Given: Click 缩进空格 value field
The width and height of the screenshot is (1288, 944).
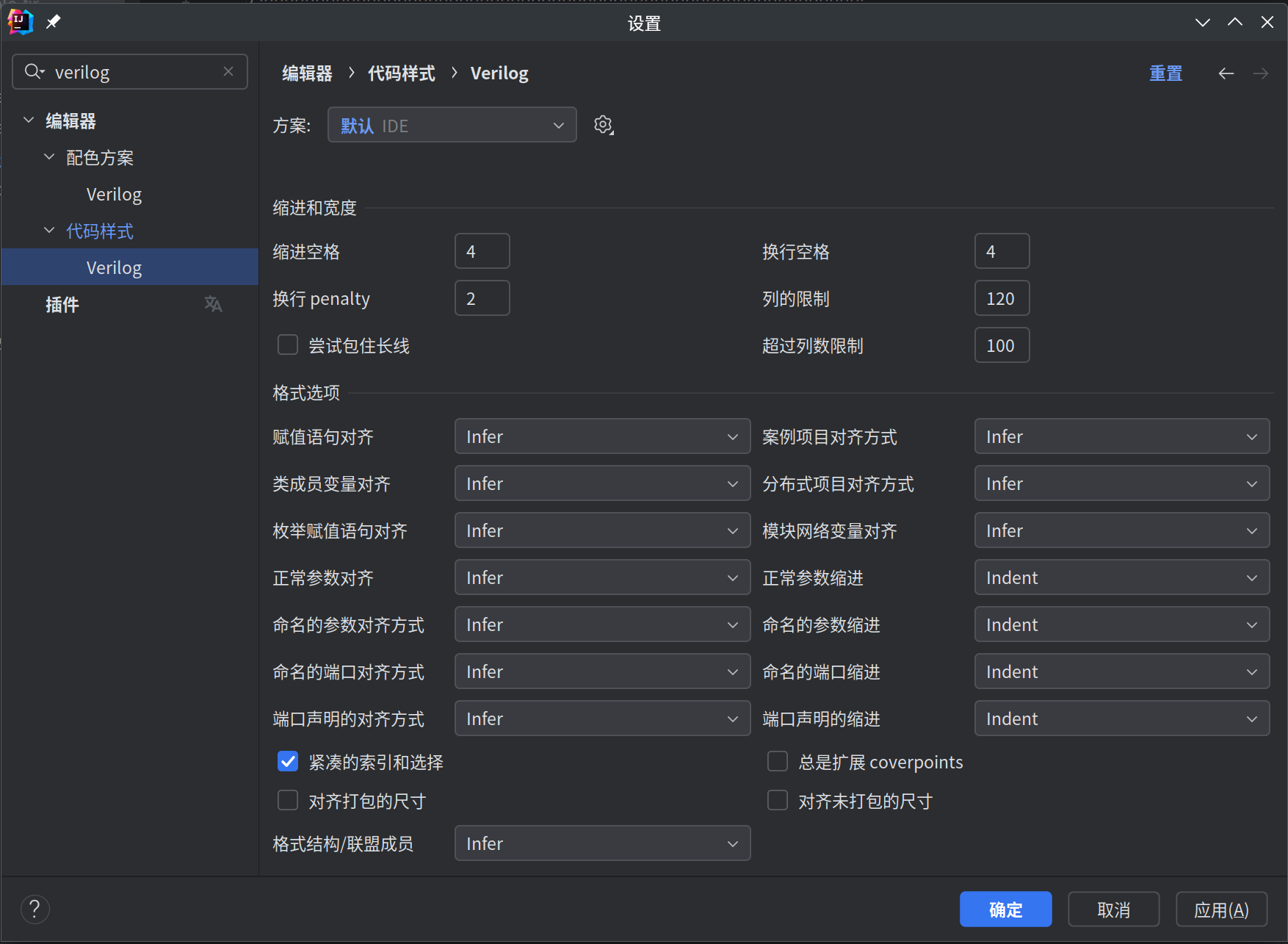Looking at the screenshot, I should [x=482, y=251].
